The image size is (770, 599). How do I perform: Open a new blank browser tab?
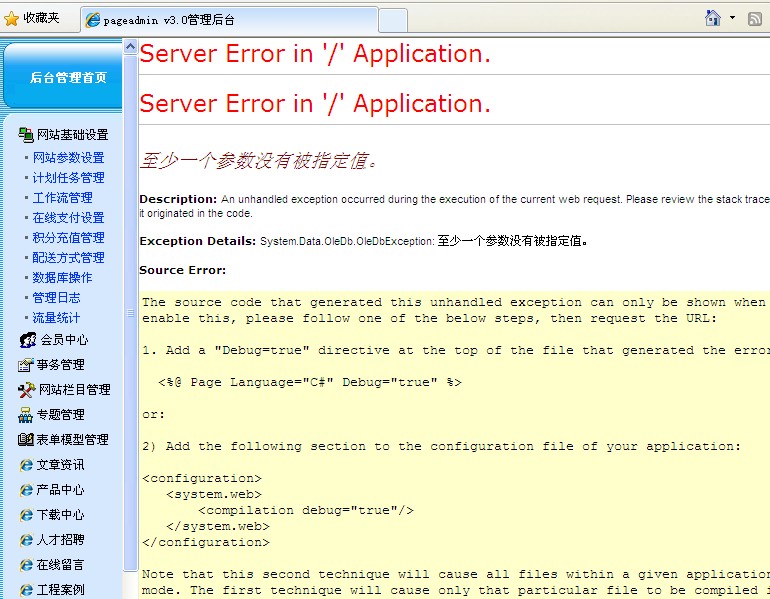393,19
